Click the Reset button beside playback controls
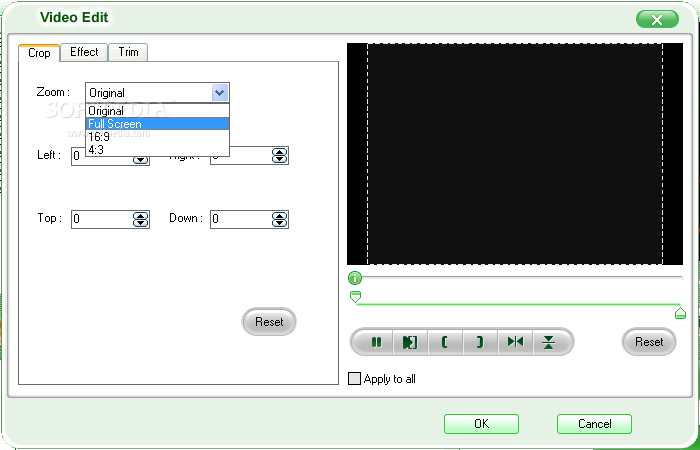Image resolution: width=700 pixels, height=450 pixels. tap(649, 342)
